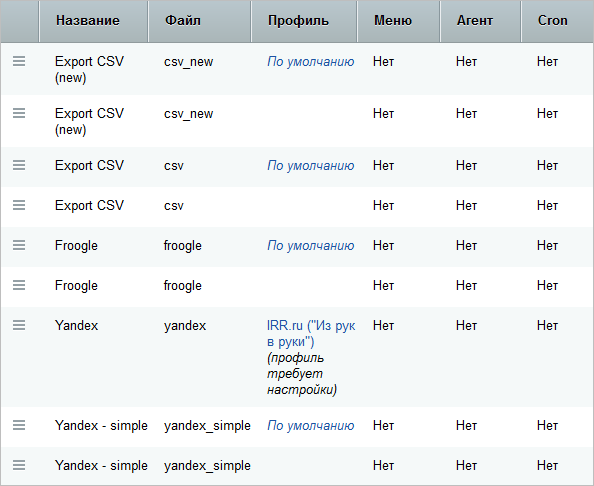Open actions menu for Yandex - simple default profile row
594x486 pixels.
point(19,425)
